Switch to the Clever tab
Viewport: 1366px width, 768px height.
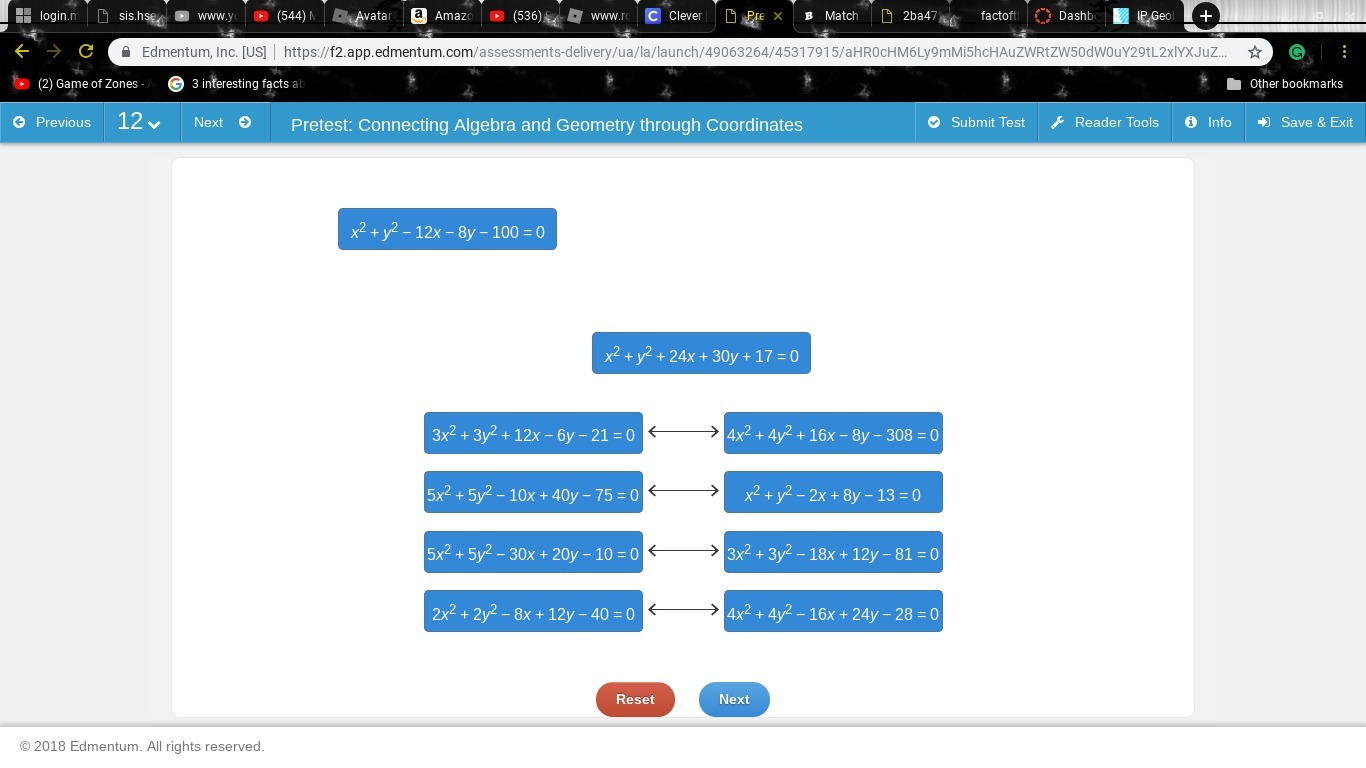click(676, 16)
